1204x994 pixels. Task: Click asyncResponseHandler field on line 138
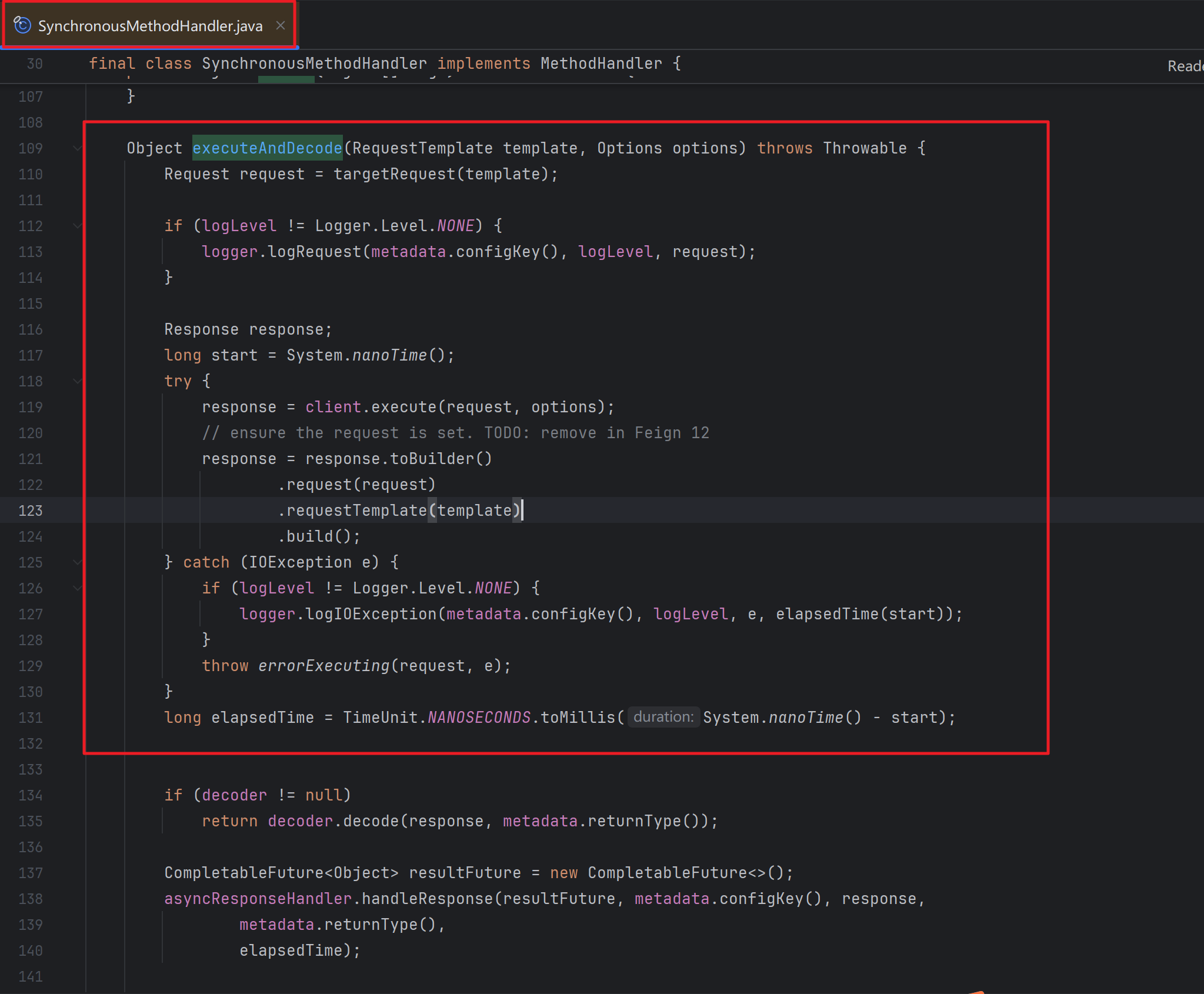click(258, 899)
